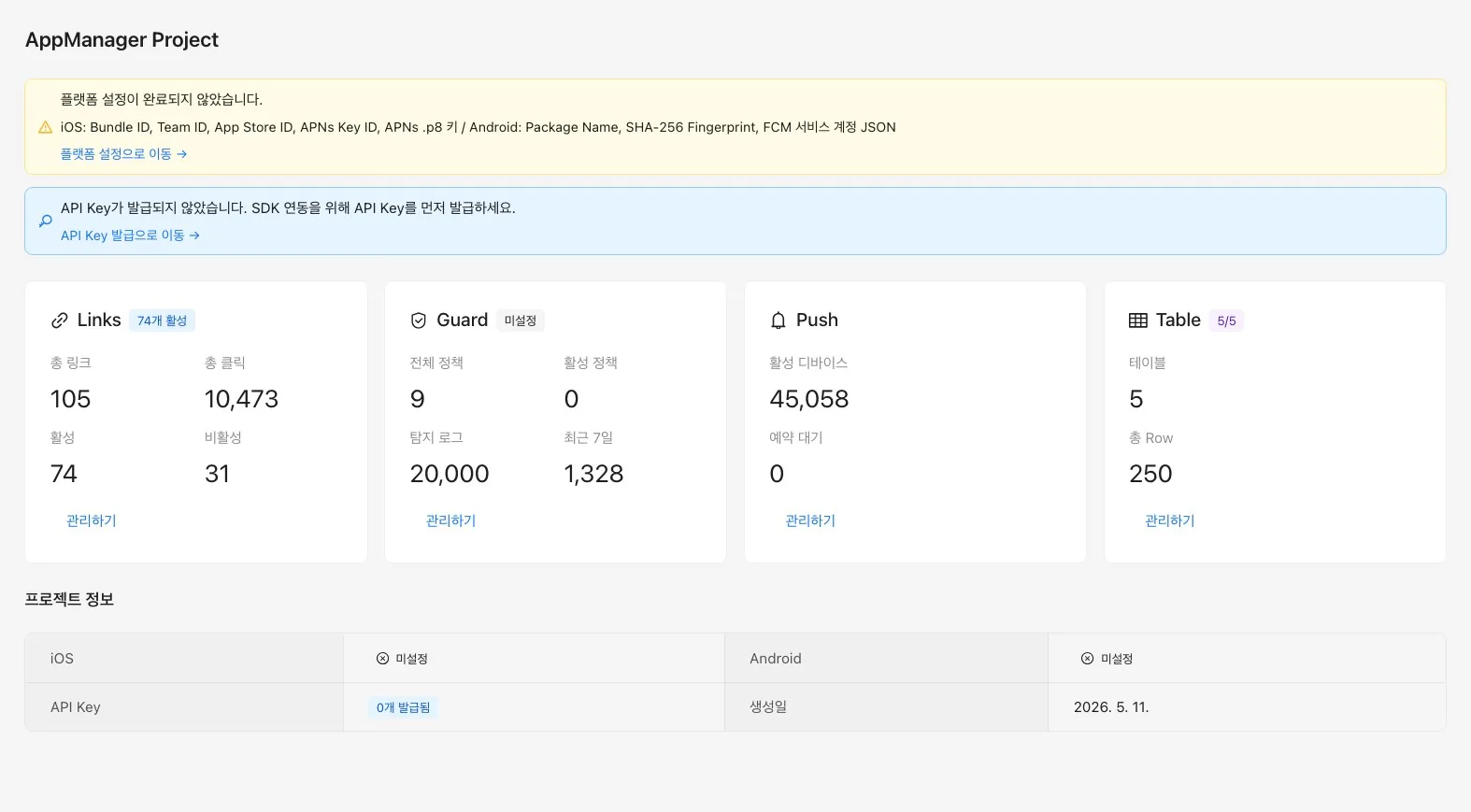1471x812 pixels.
Task: Click 활성 디바이스 value 45,058
Action: pos(809,400)
